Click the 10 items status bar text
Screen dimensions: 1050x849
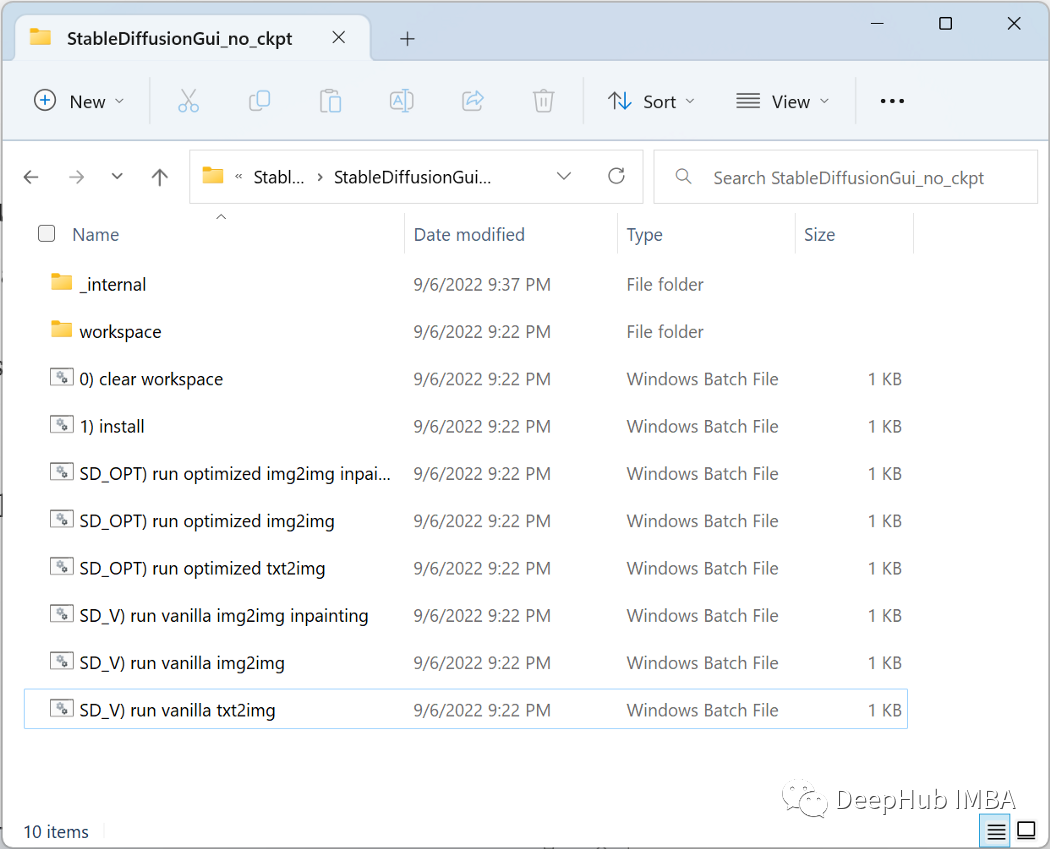tap(56, 832)
